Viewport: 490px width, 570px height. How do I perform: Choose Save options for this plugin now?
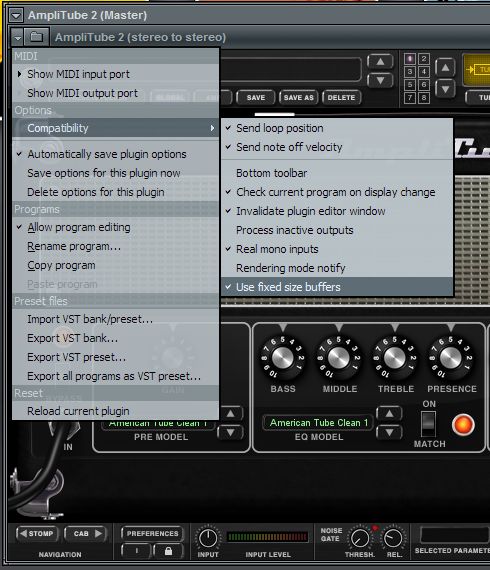pos(116,173)
